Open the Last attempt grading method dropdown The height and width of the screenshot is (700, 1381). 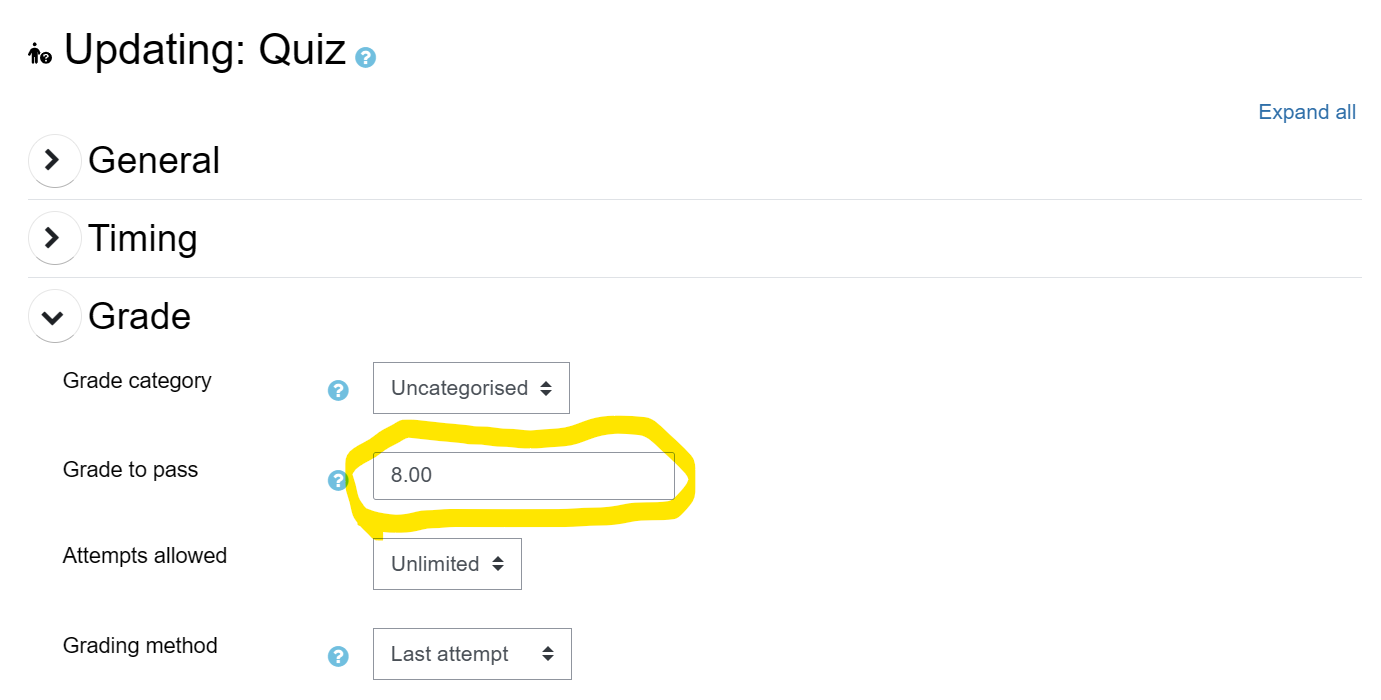coord(472,654)
